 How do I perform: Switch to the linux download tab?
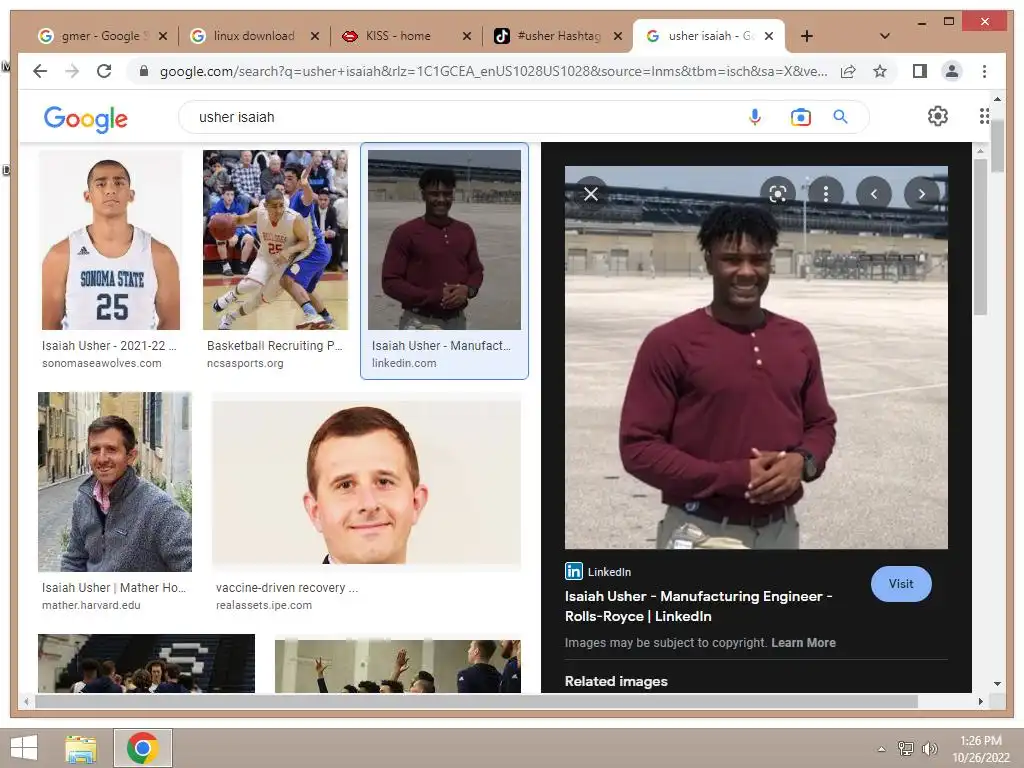[x=253, y=36]
